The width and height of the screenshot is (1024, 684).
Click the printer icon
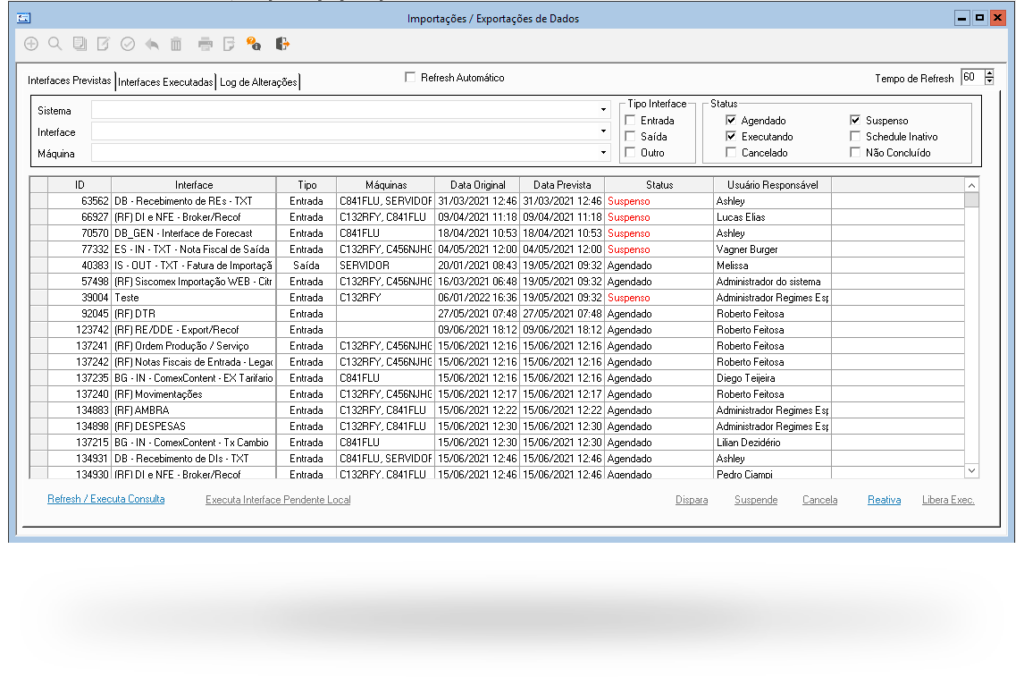[x=205, y=44]
